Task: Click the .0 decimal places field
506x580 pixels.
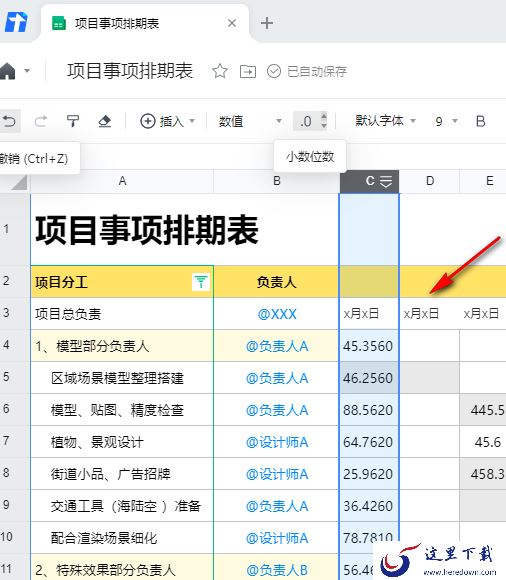Action: click(x=306, y=121)
